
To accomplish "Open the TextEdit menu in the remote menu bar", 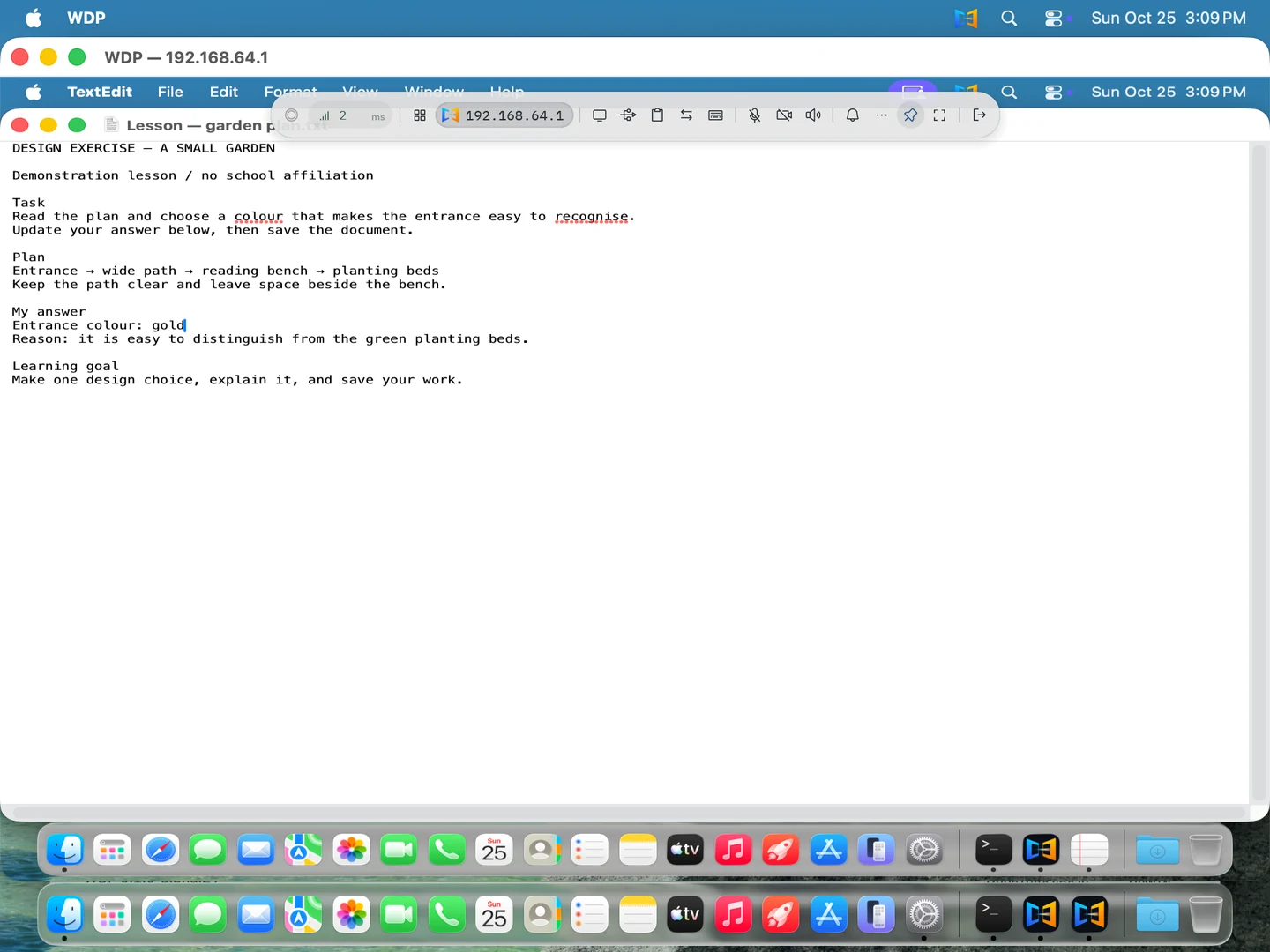I will coord(100,92).
